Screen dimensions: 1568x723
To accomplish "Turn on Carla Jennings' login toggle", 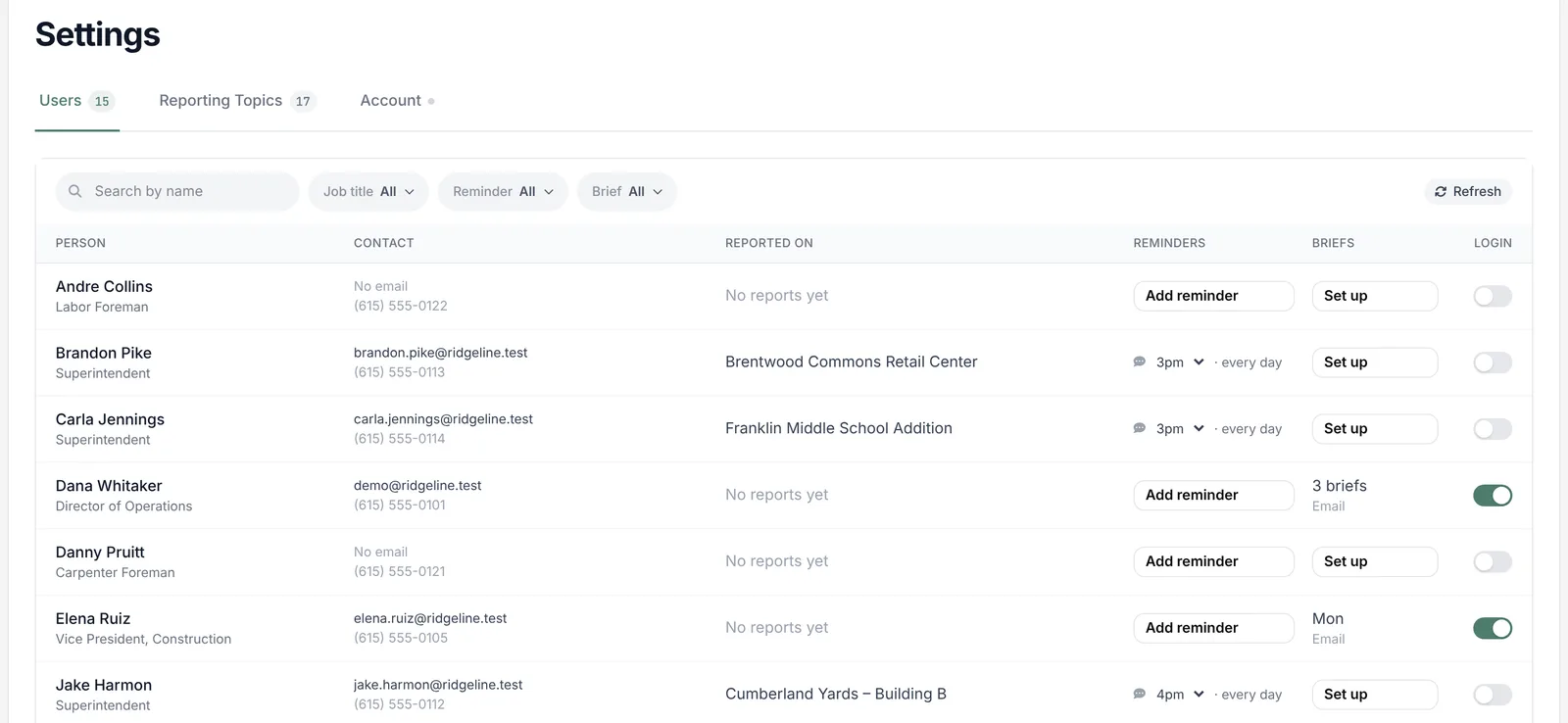I will (x=1493, y=429).
